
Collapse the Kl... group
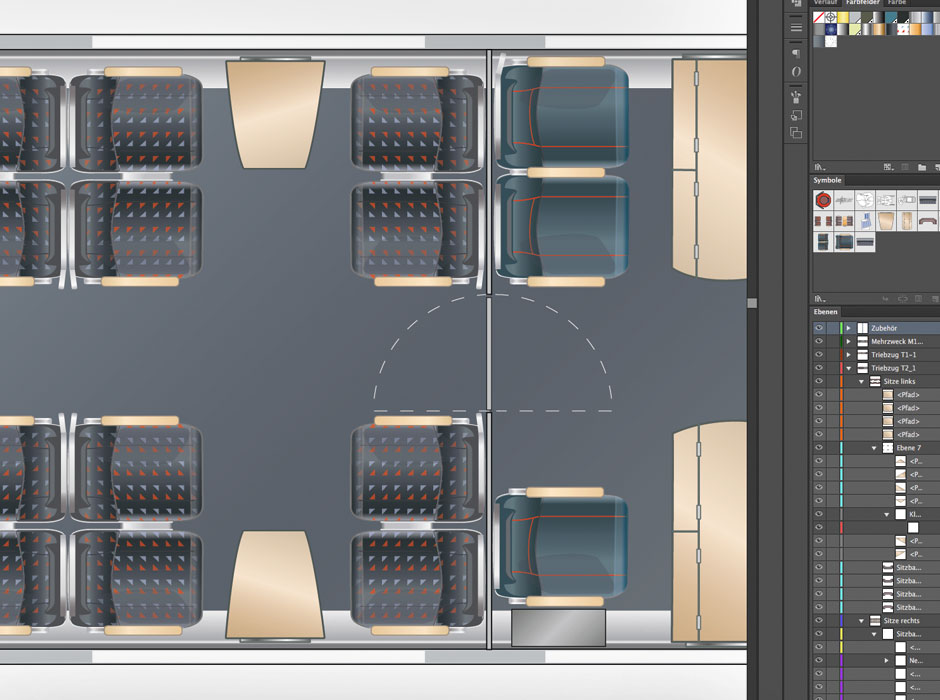pyautogui.click(x=887, y=514)
